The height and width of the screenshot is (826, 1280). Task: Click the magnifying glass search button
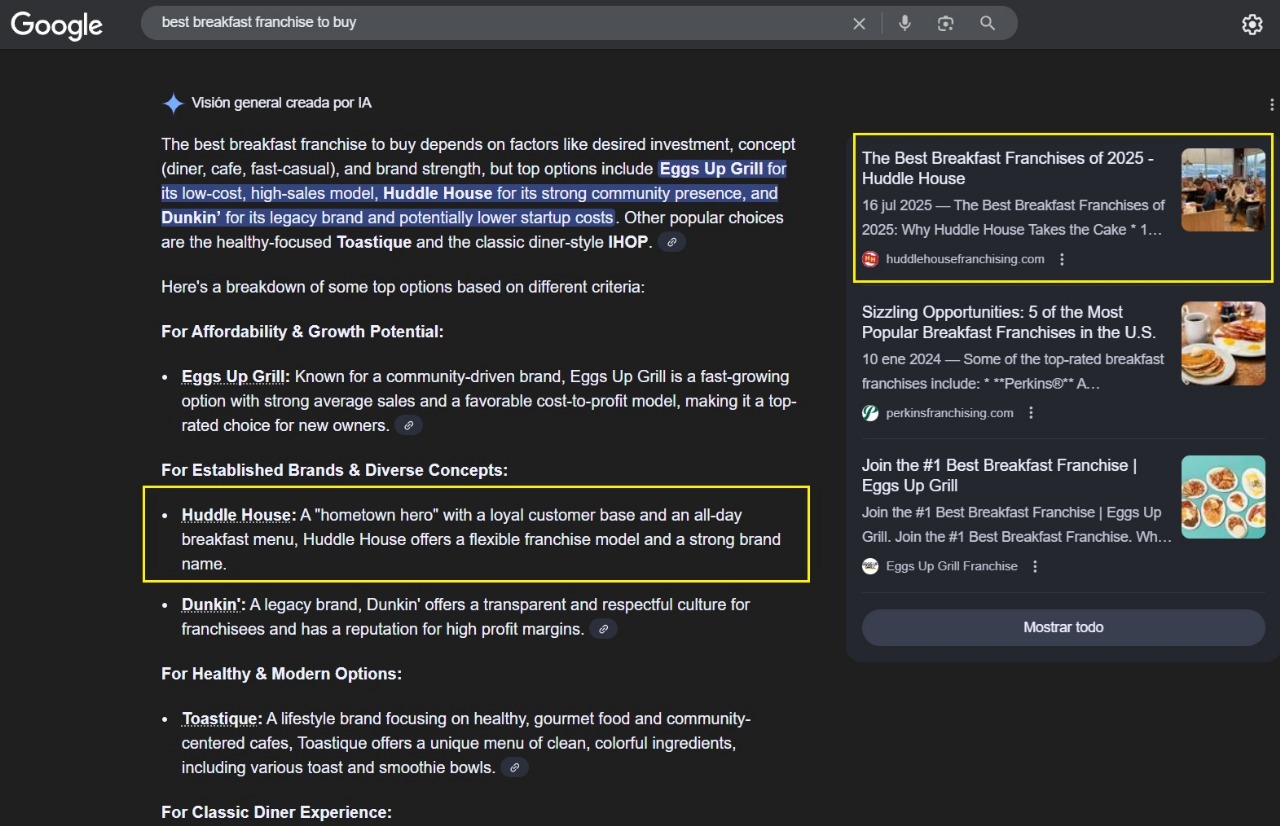click(988, 23)
